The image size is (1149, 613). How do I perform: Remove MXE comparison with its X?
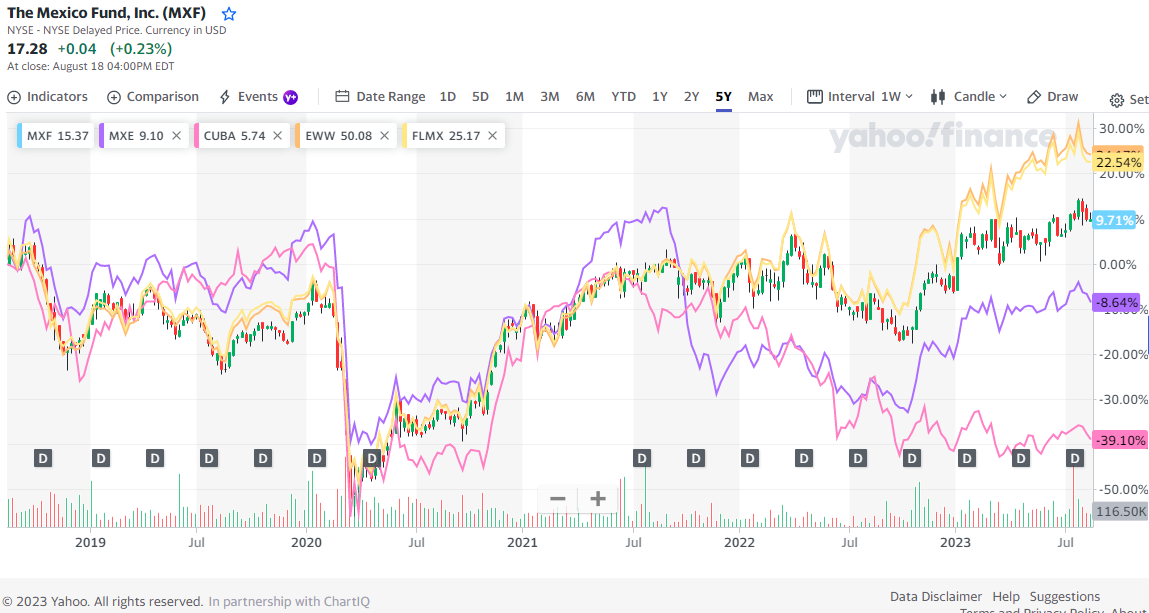176,135
